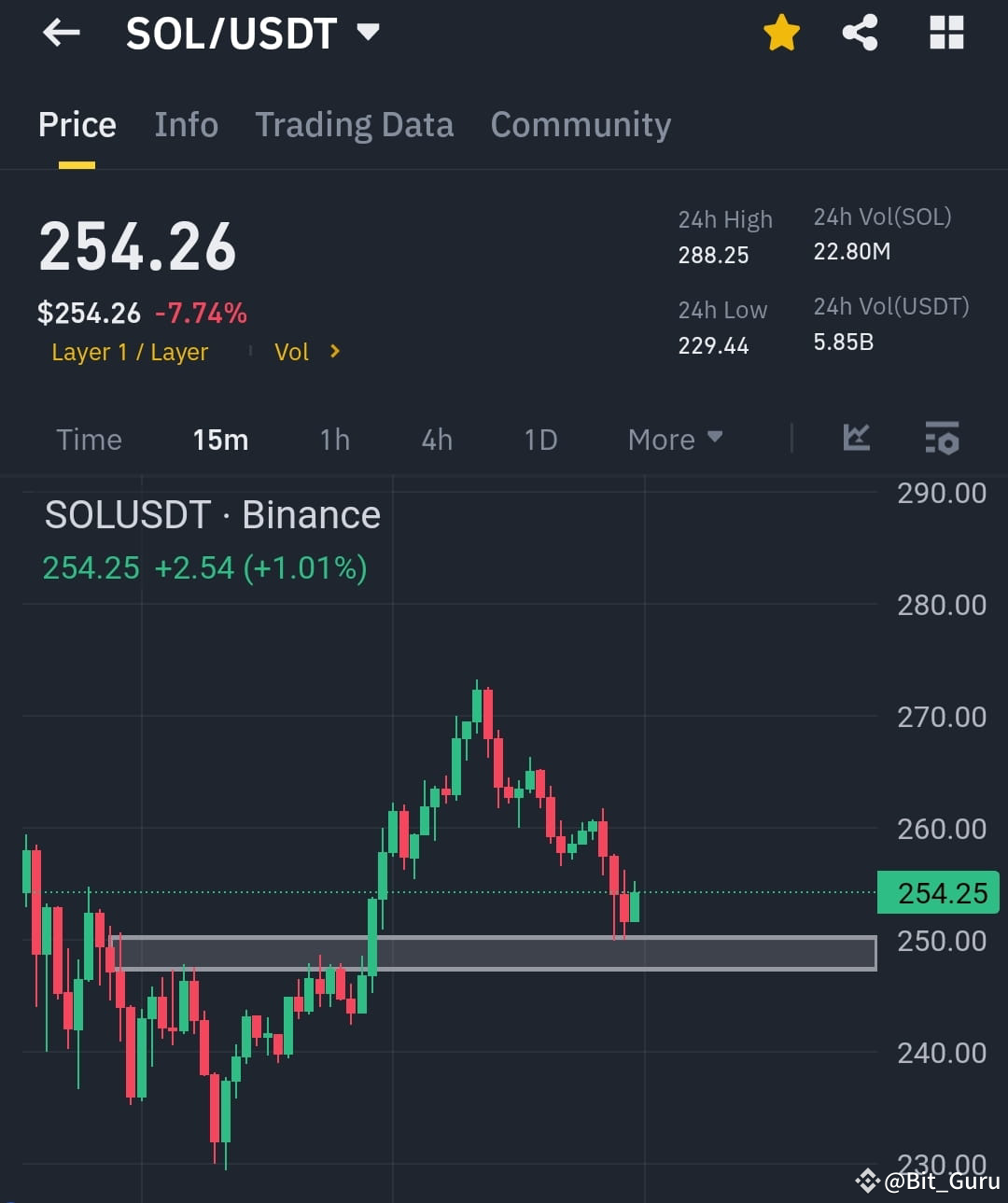1008x1203 pixels.
Task: Open the grid layout icon top right
Action: 946,33
